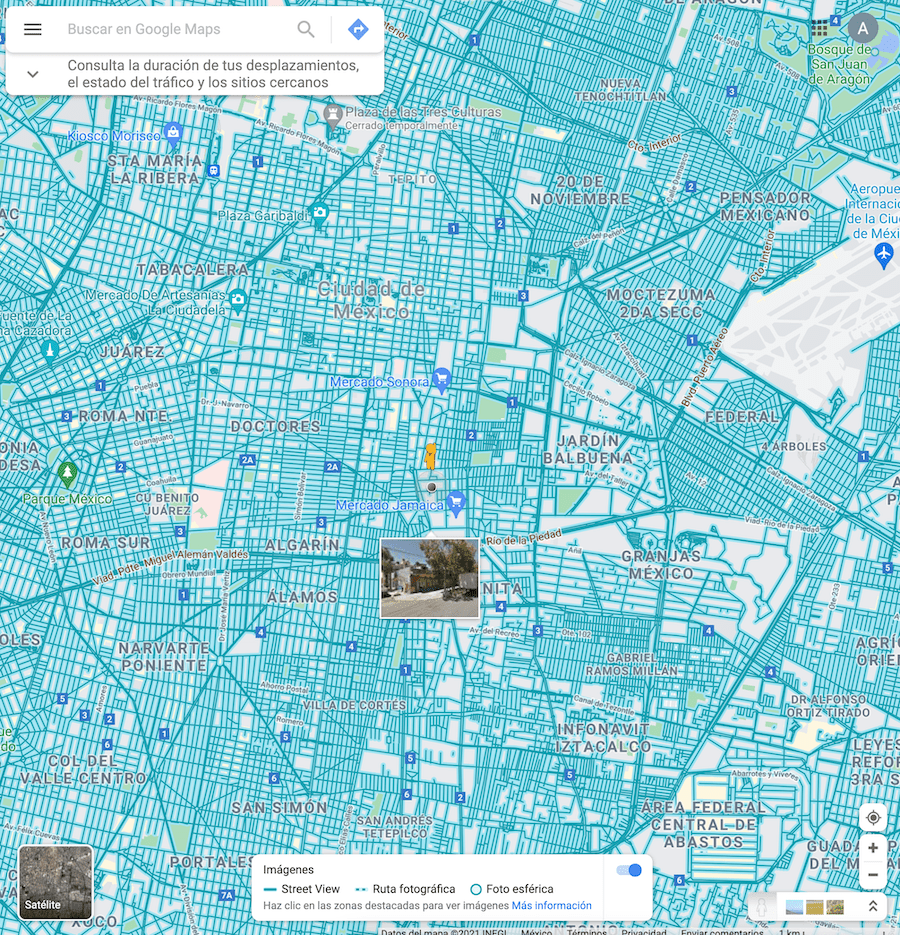Click the 'PENSADOR MEXICANO' neighborhood label

765,206
